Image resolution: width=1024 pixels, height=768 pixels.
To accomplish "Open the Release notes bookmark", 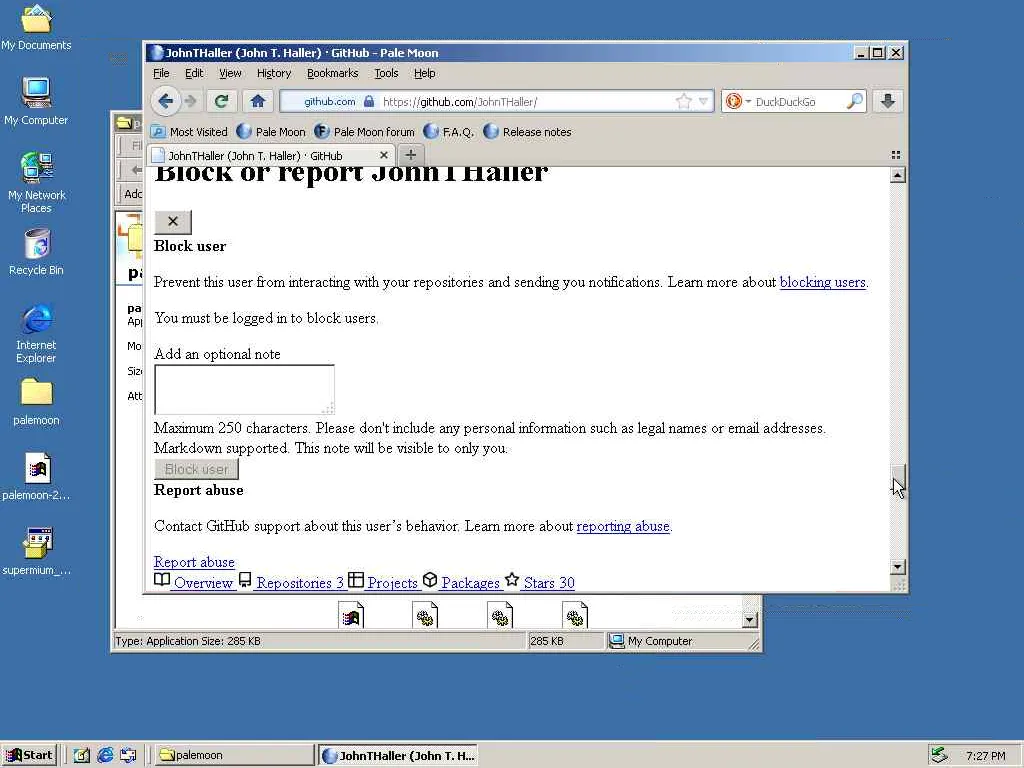I will (528, 132).
